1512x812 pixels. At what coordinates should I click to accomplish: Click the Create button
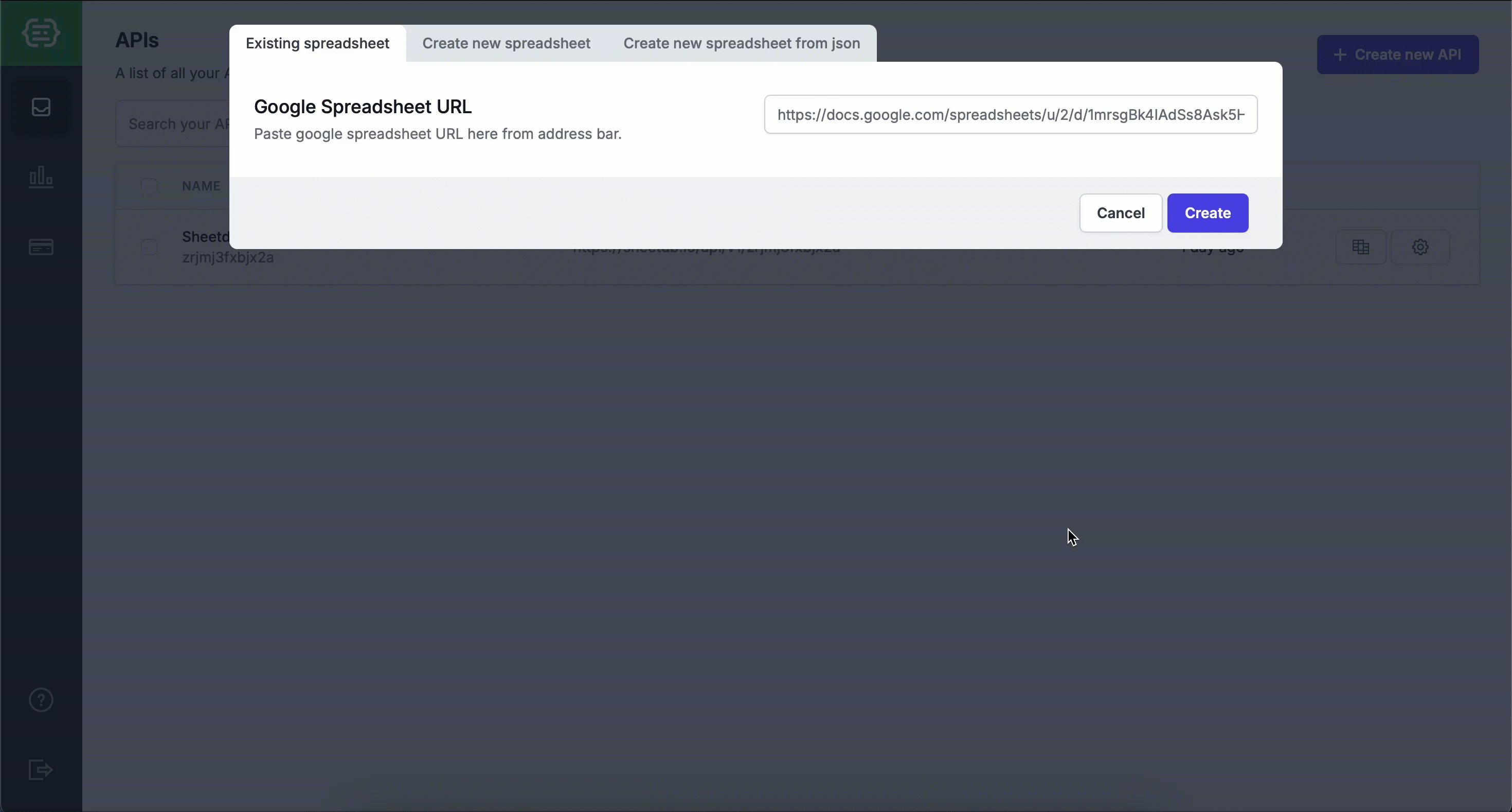1208,213
